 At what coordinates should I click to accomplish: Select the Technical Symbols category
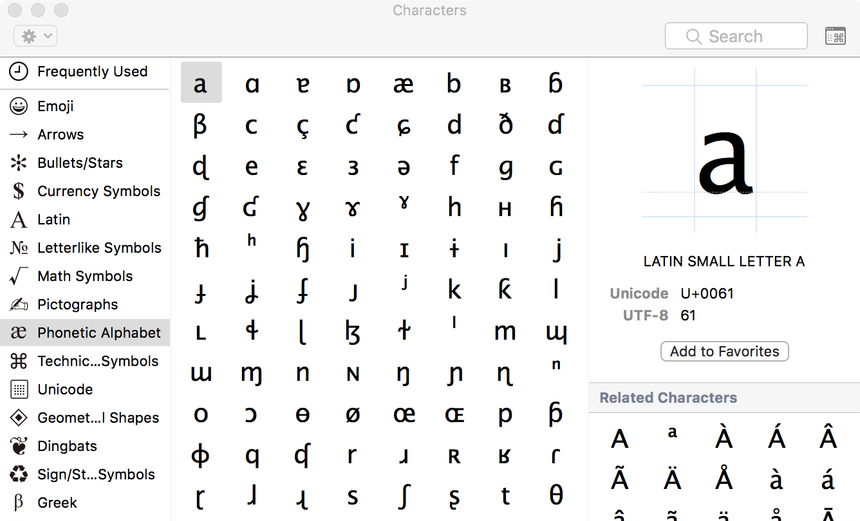[97, 361]
